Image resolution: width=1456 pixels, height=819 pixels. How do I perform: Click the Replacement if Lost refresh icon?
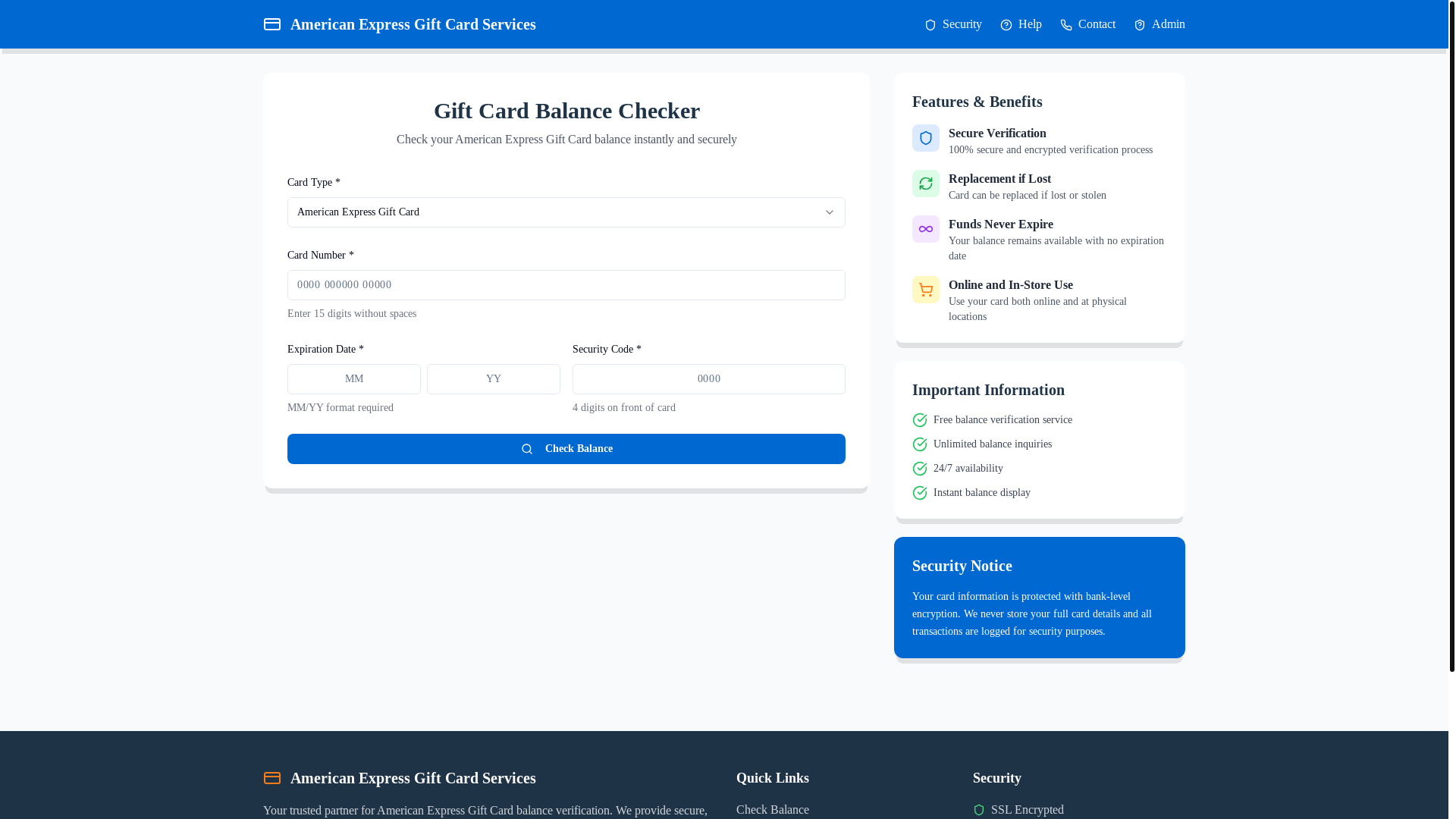click(926, 184)
